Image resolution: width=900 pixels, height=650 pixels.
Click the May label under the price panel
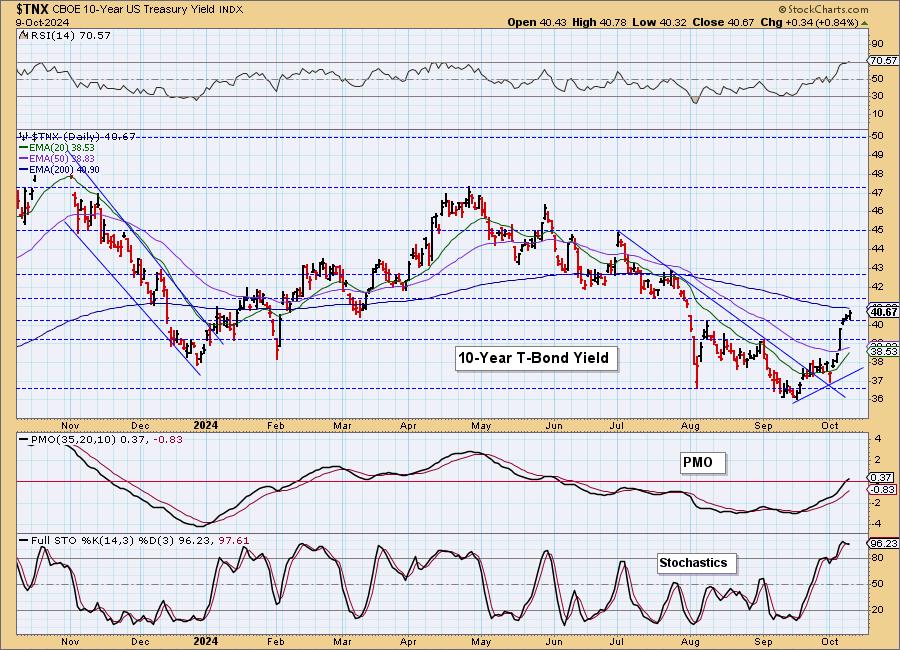(481, 425)
